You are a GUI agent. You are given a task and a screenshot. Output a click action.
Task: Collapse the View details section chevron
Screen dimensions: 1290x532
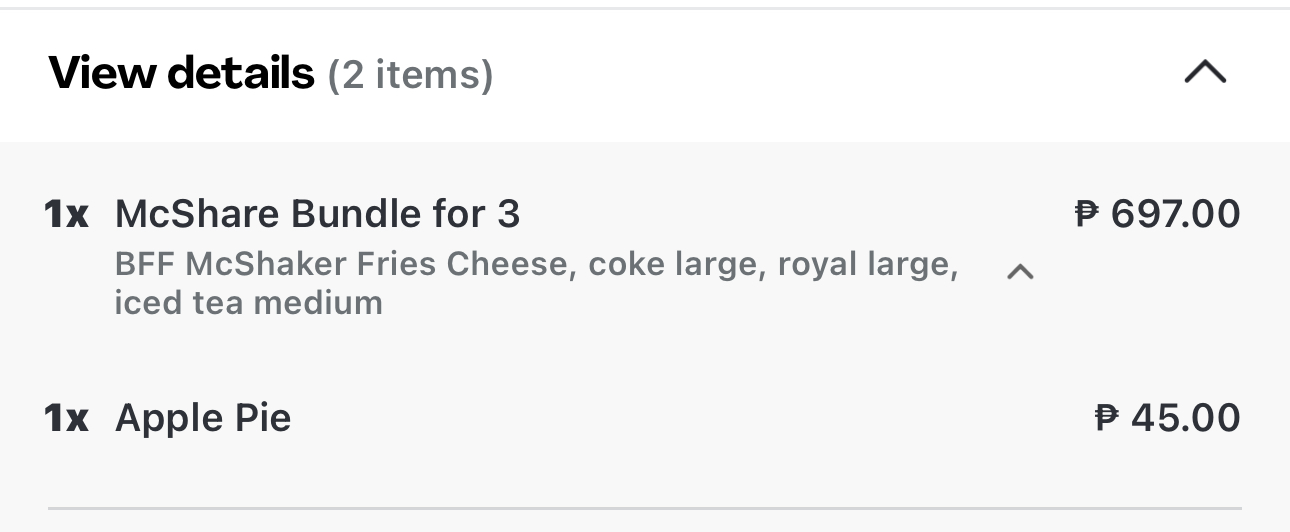tap(1205, 72)
